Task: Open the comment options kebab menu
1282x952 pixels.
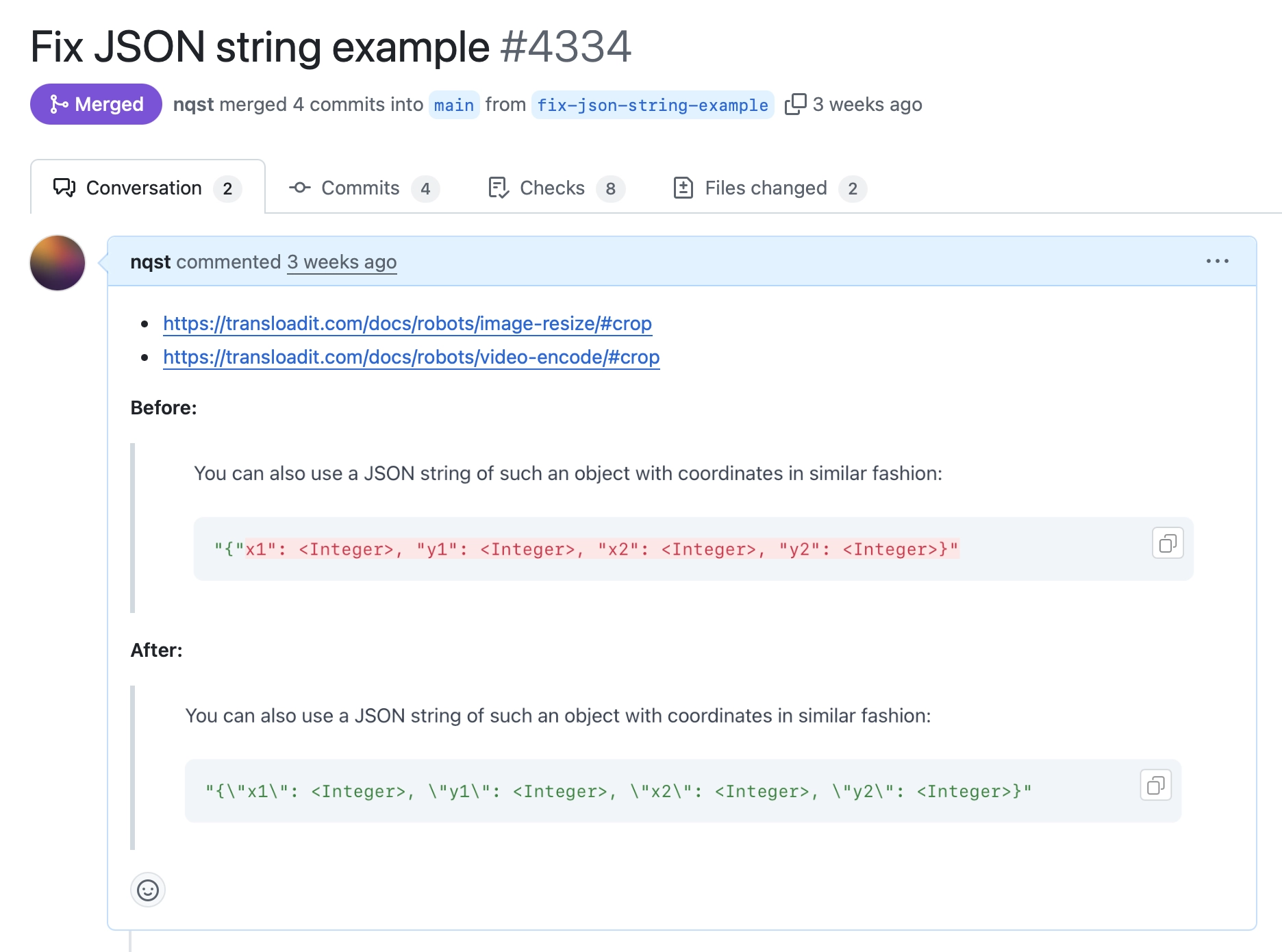Action: point(1218,261)
